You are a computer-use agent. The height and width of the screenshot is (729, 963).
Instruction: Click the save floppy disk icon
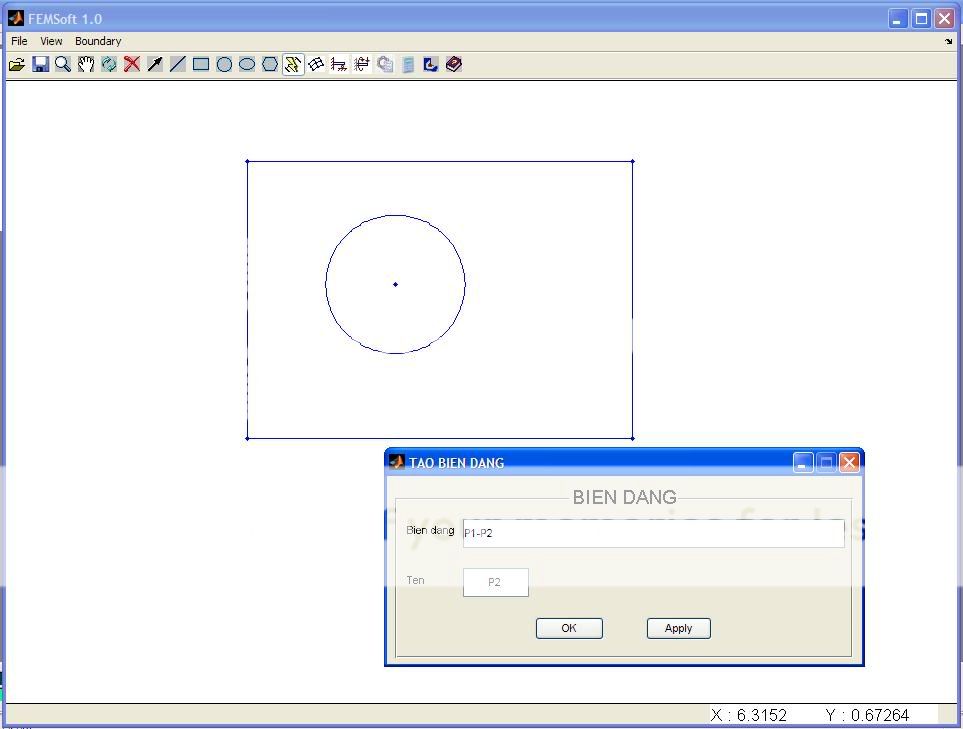click(40, 65)
